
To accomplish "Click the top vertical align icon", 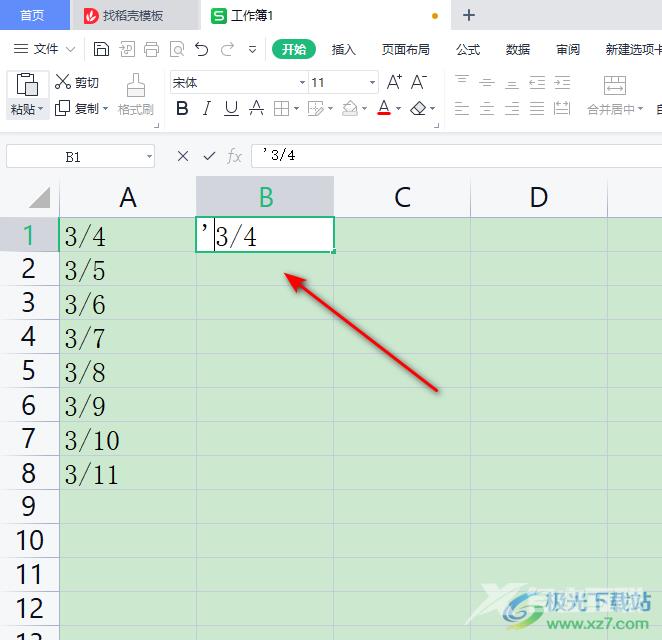I will tap(461, 82).
